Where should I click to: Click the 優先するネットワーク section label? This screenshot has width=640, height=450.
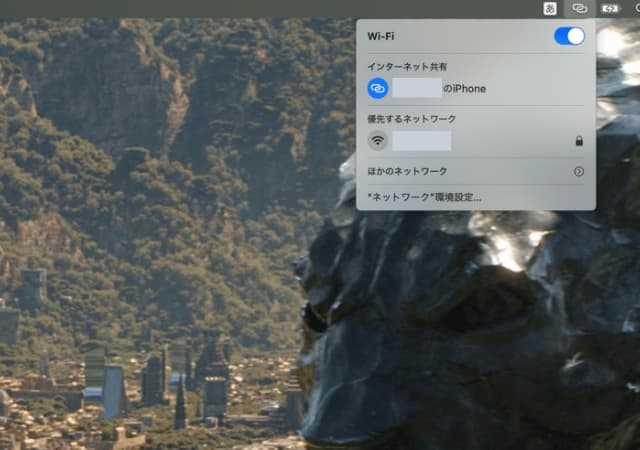coord(411,119)
